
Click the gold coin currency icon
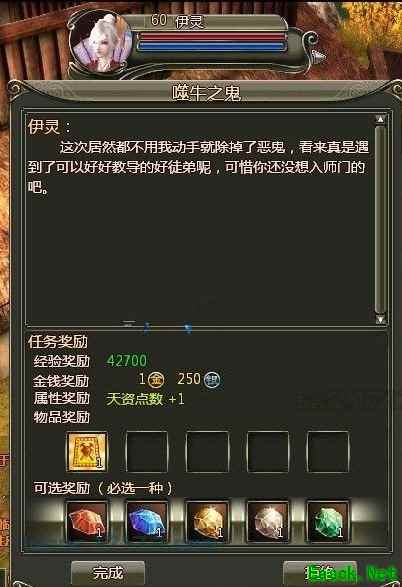tap(156, 380)
